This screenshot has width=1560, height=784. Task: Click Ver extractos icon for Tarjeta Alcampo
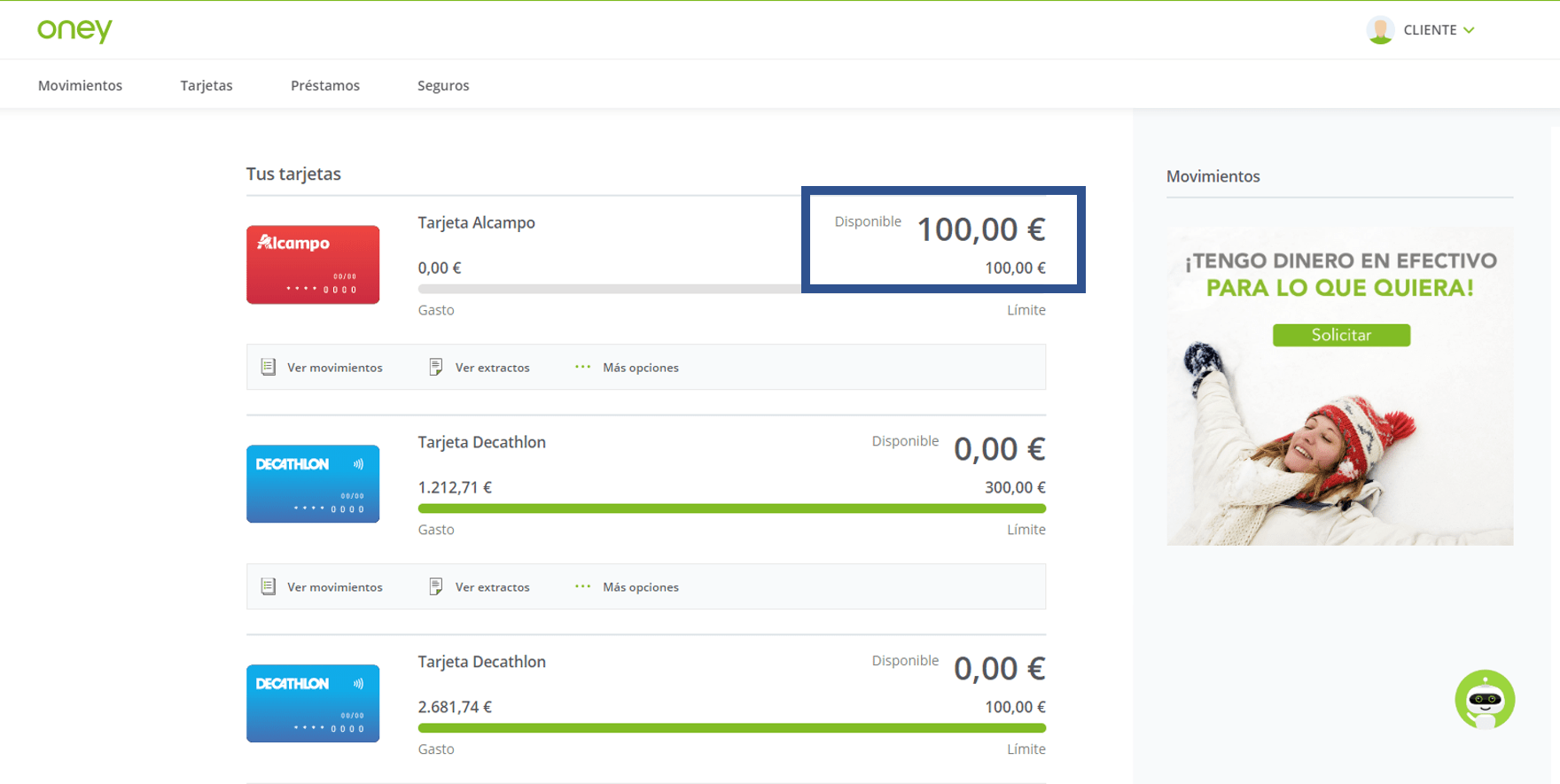click(x=435, y=367)
